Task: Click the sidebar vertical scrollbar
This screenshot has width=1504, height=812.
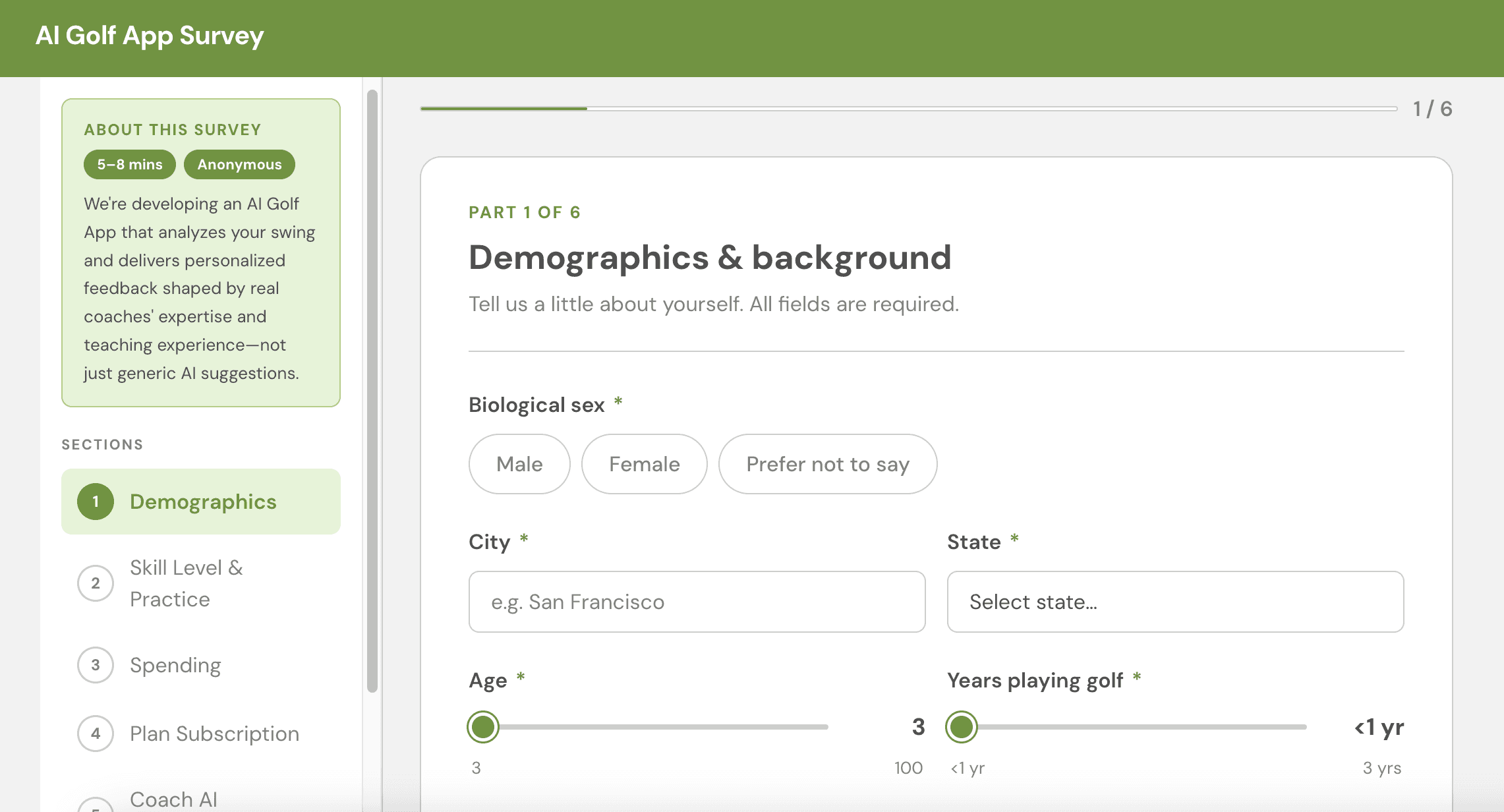Action: click(372, 391)
